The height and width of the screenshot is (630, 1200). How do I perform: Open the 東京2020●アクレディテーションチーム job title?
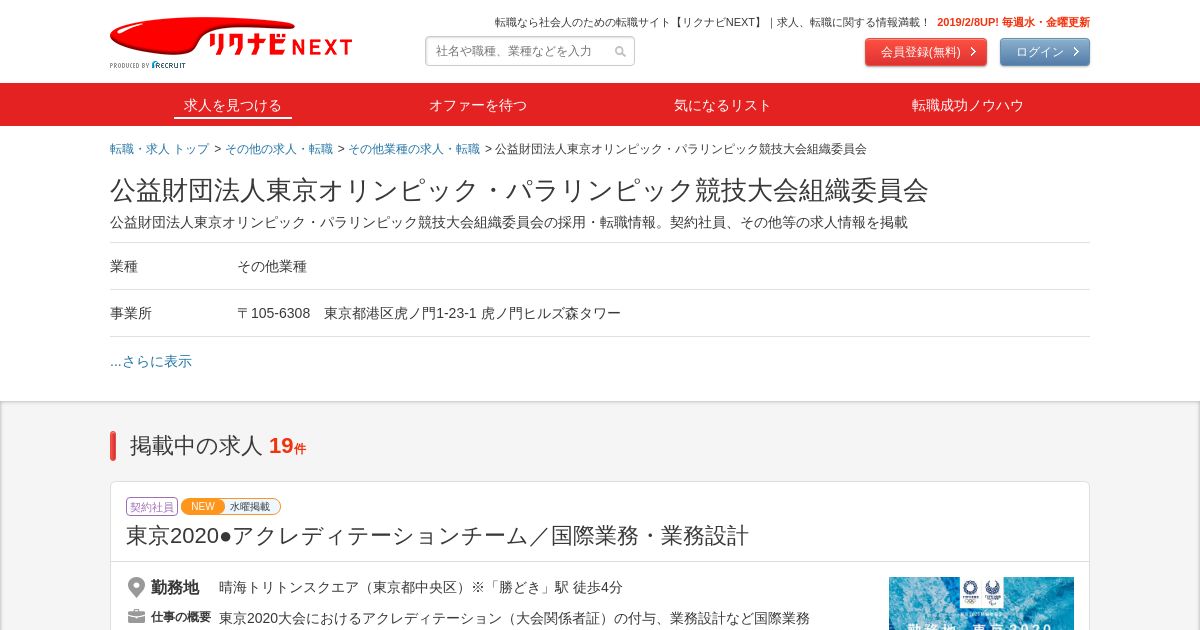pyautogui.click(x=437, y=535)
